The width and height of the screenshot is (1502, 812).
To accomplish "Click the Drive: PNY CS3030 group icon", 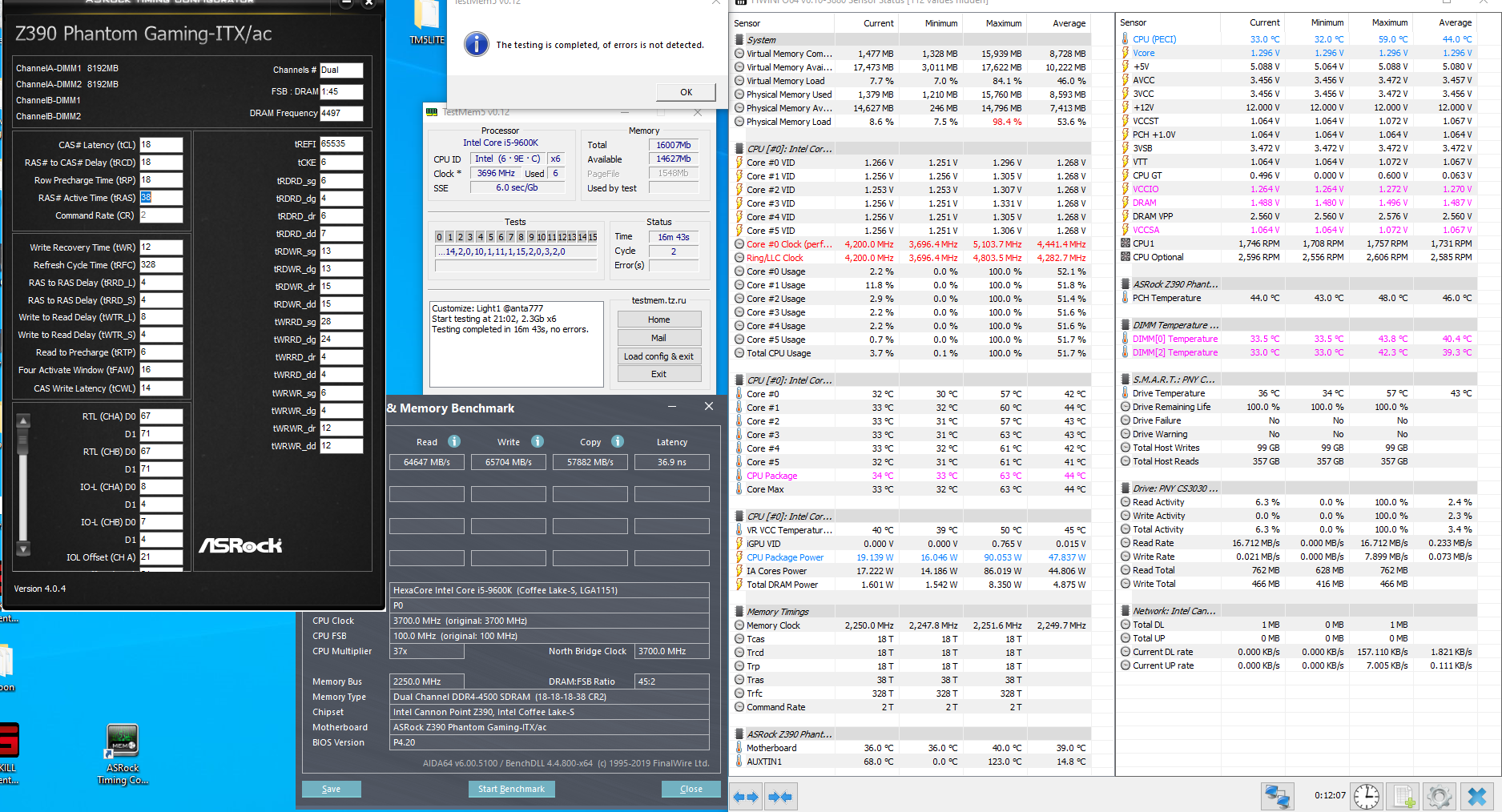I will coord(1125,488).
